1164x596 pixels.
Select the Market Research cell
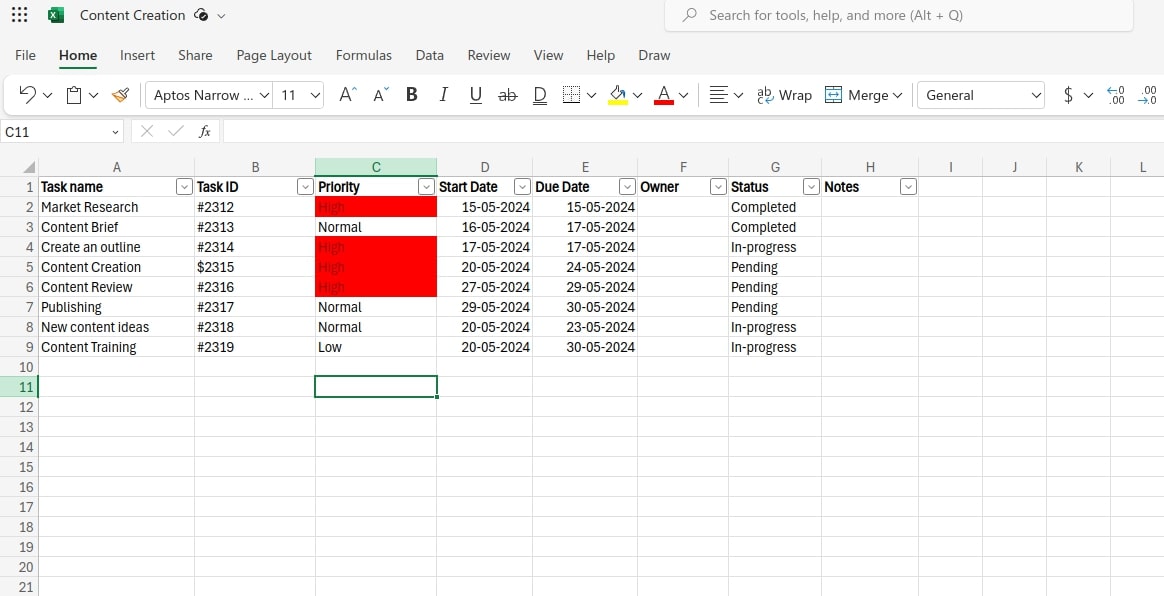click(117, 207)
